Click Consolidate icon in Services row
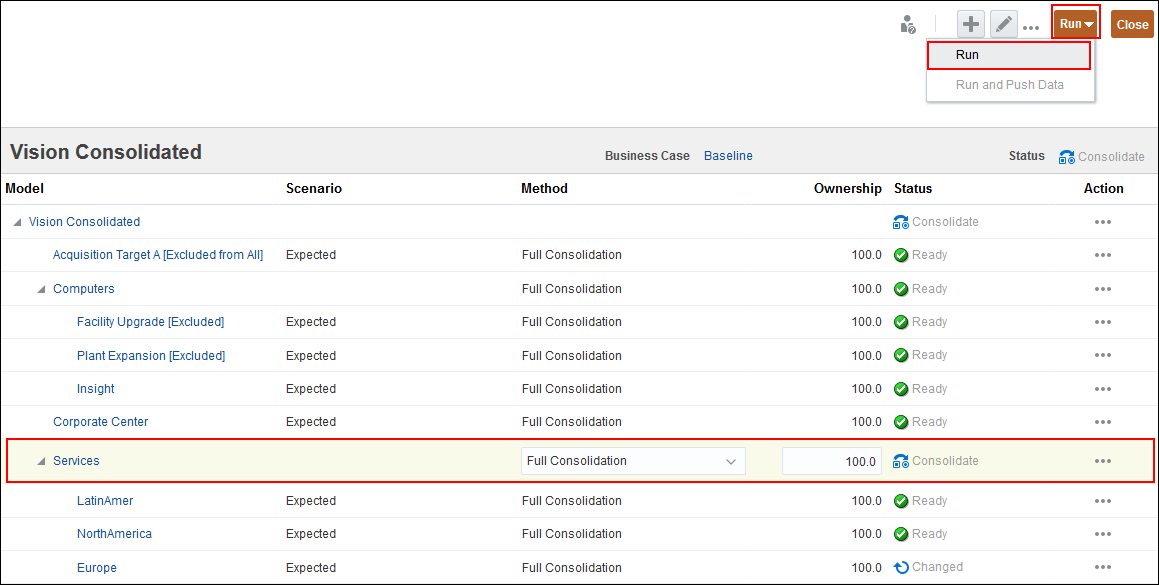Screen dimensions: 1159x585 (x=901, y=461)
